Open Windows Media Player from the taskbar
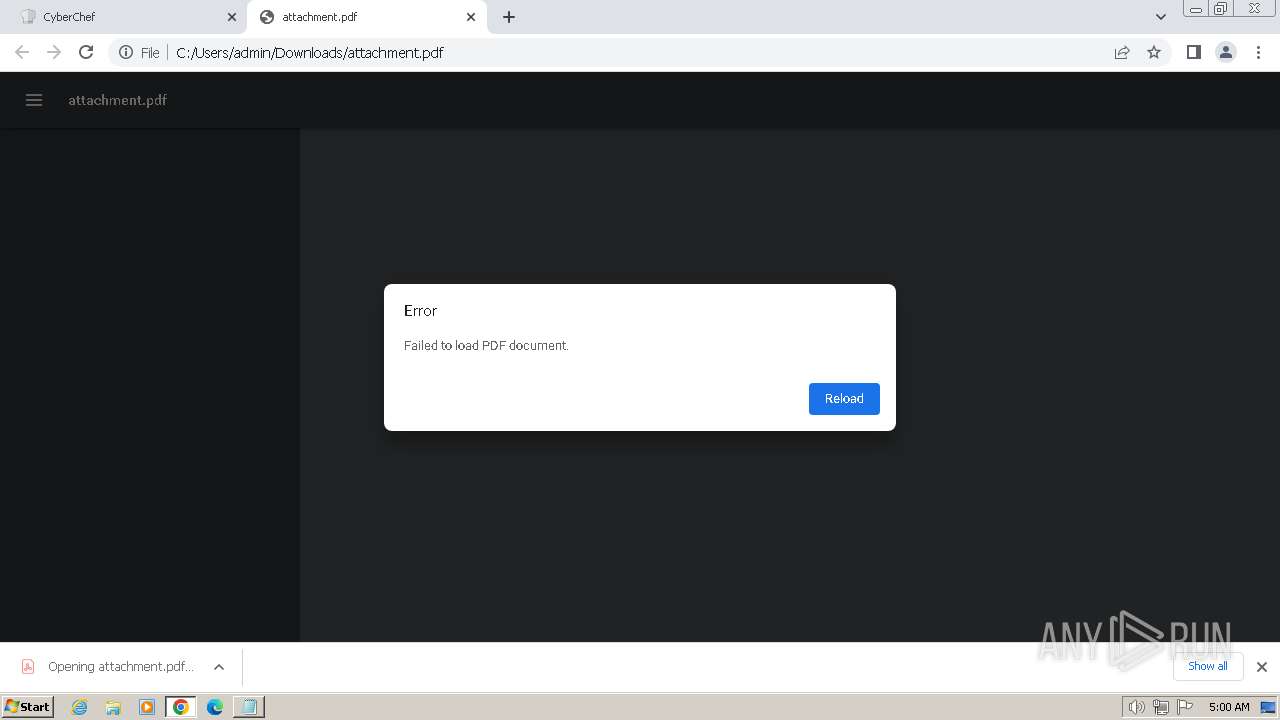 point(147,707)
